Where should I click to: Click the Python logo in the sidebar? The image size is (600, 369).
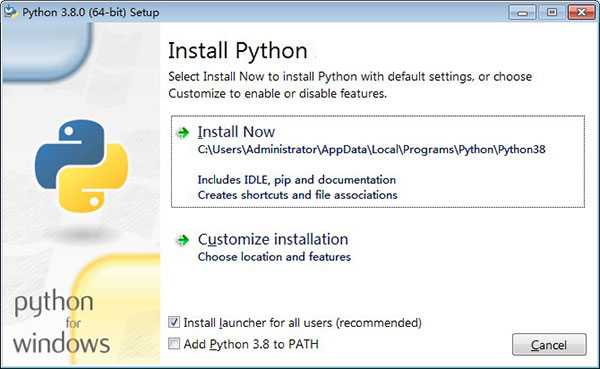click(81, 166)
